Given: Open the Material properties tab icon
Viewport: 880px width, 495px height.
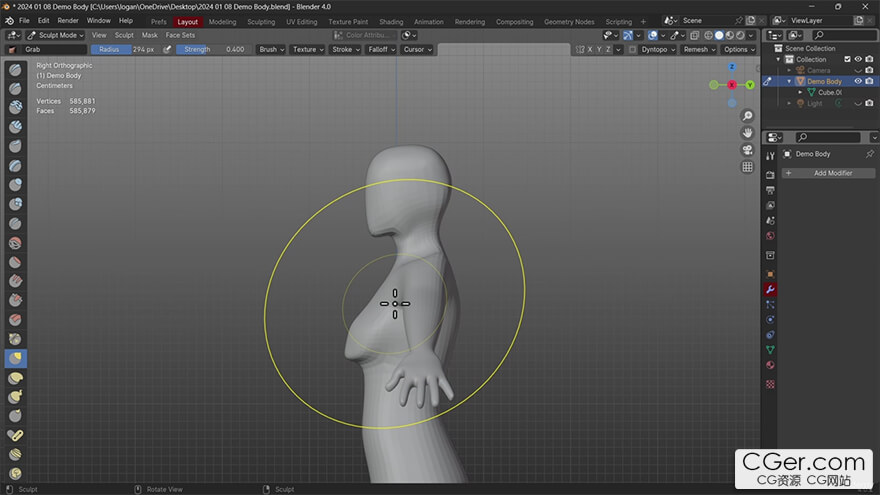Looking at the screenshot, I should 770,365.
